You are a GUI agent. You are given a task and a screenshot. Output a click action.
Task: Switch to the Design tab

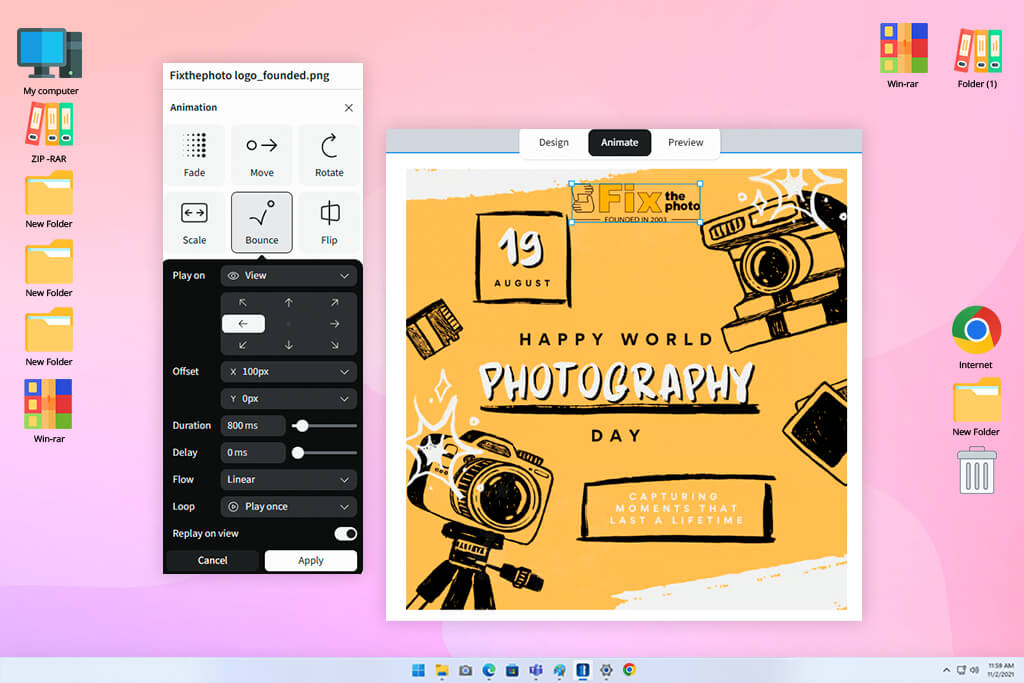pyautogui.click(x=554, y=142)
